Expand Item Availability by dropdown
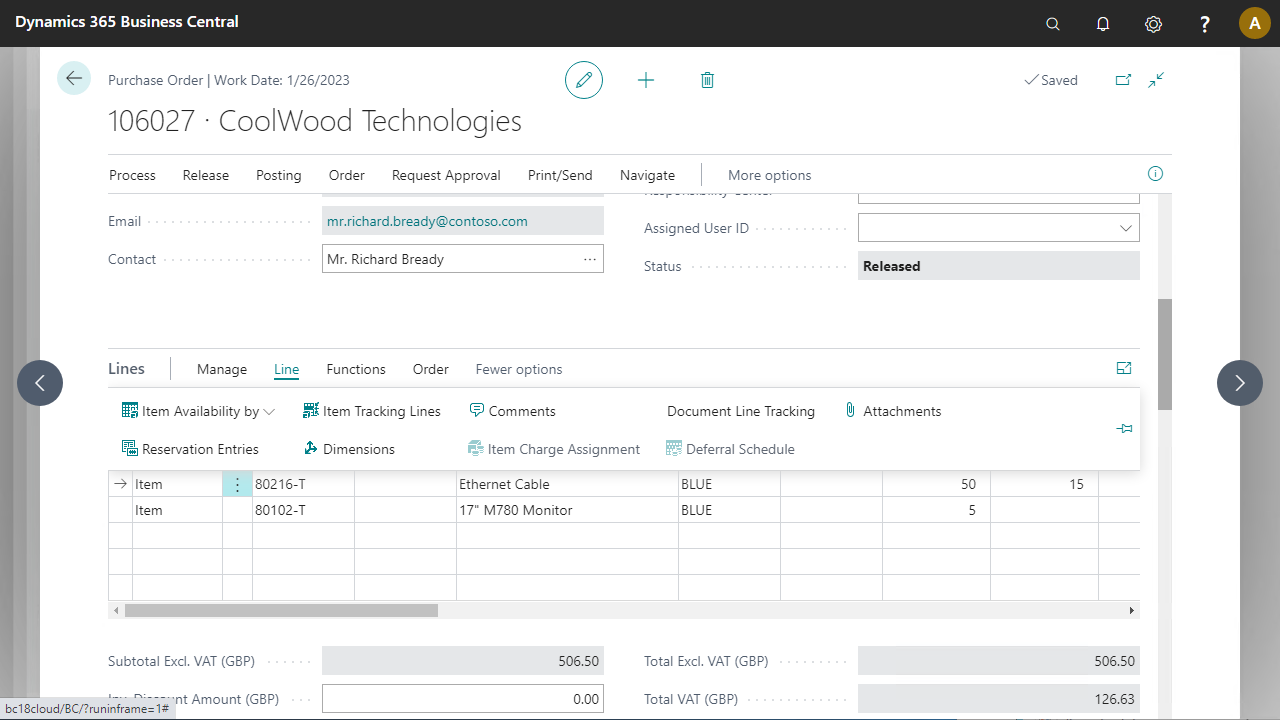 tap(199, 411)
